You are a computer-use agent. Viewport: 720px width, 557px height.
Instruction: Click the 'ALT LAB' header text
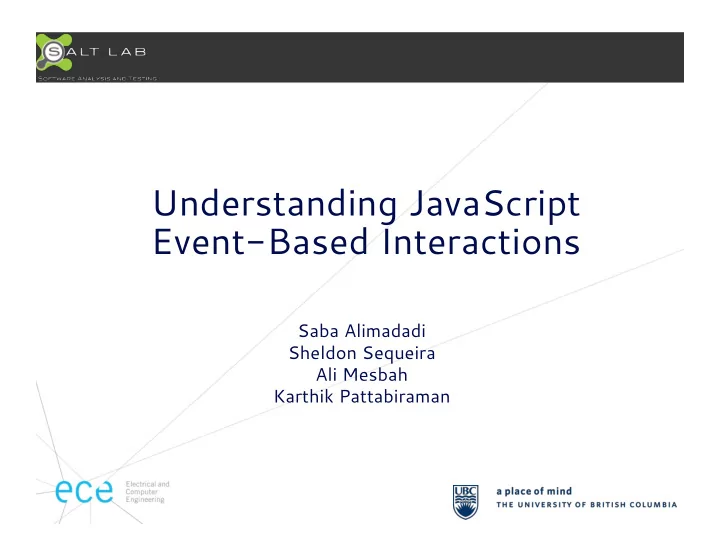tap(106, 52)
